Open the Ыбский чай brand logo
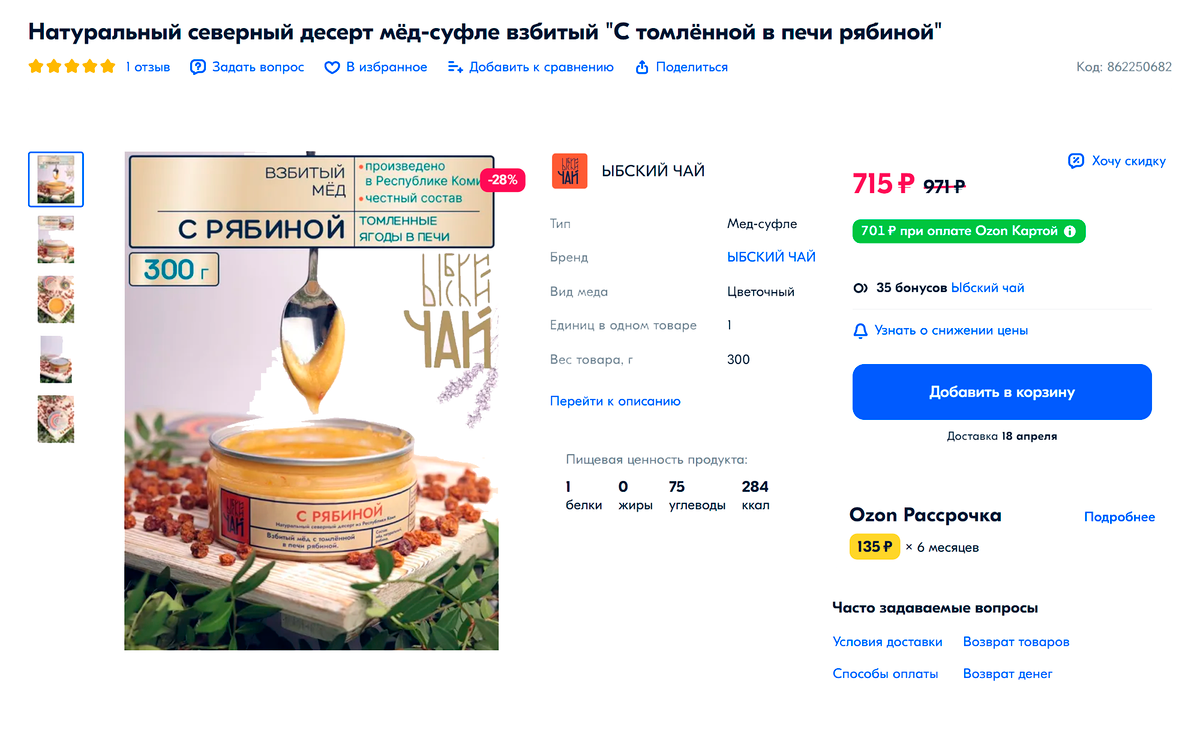Viewport: 1200px width, 739px height. pos(570,171)
